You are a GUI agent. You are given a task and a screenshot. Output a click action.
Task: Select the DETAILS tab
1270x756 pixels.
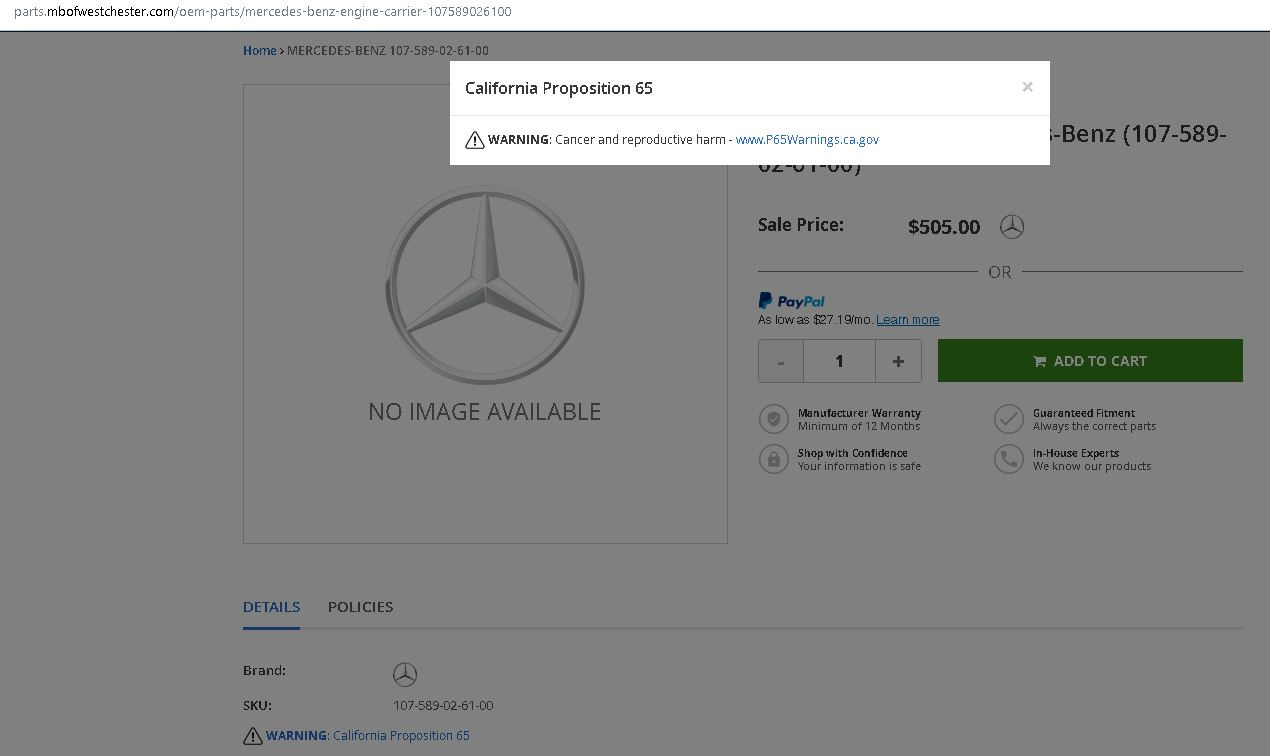tap(271, 607)
